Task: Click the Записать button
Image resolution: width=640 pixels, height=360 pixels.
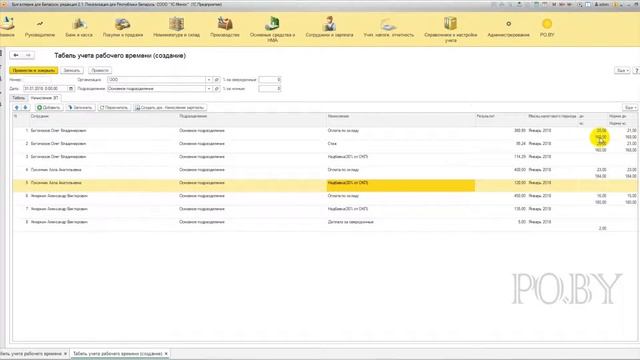Action: coord(72,71)
